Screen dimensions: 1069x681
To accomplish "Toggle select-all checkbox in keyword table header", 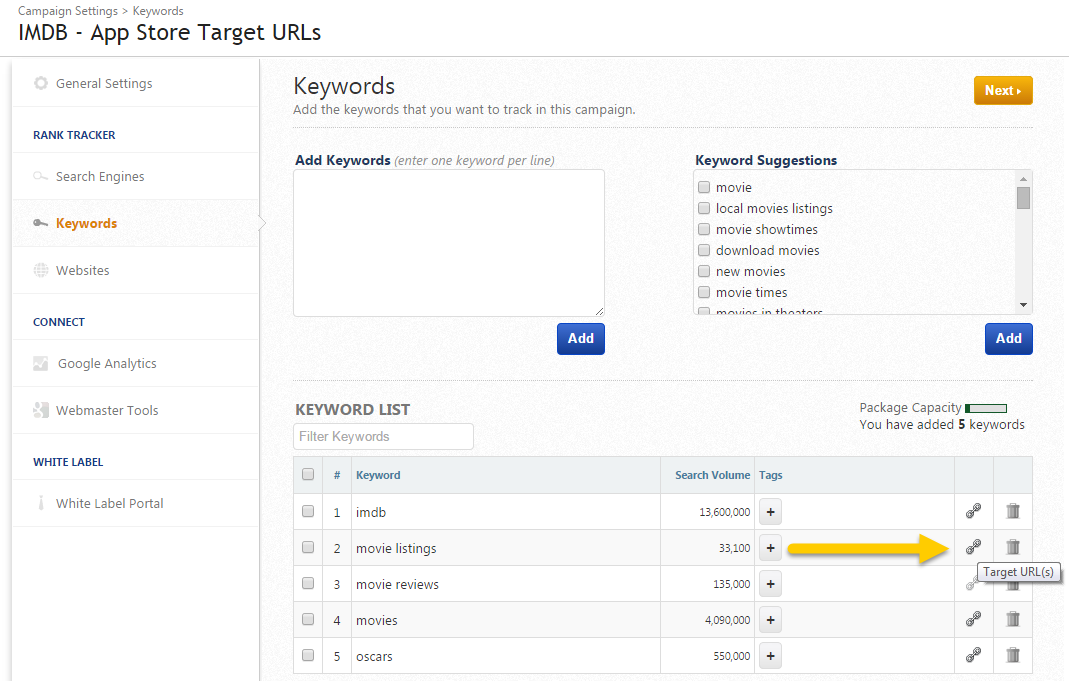I will (308, 475).
